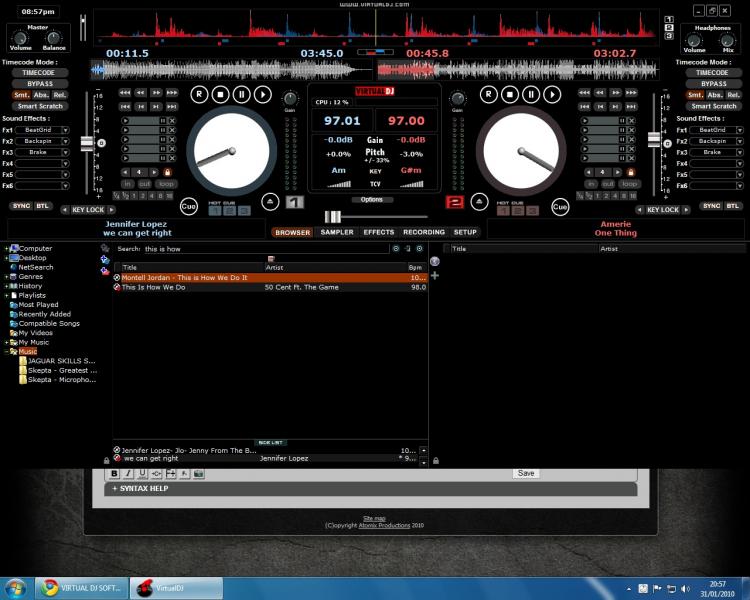Select deck 1 indicator
750x600 pixels.
pyautogui.click(x=295, y=202)
